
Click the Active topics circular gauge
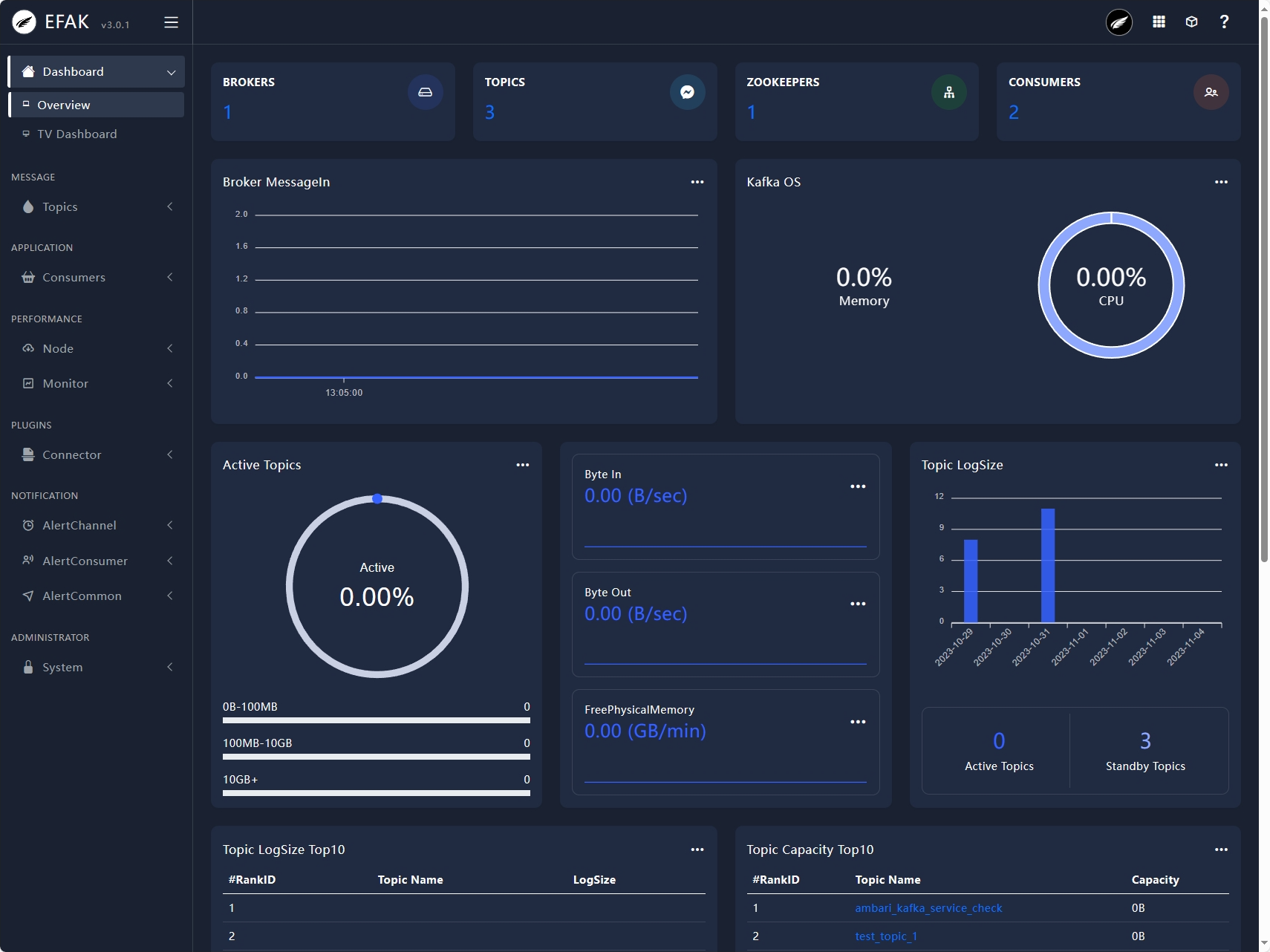(x=377, y=586)
